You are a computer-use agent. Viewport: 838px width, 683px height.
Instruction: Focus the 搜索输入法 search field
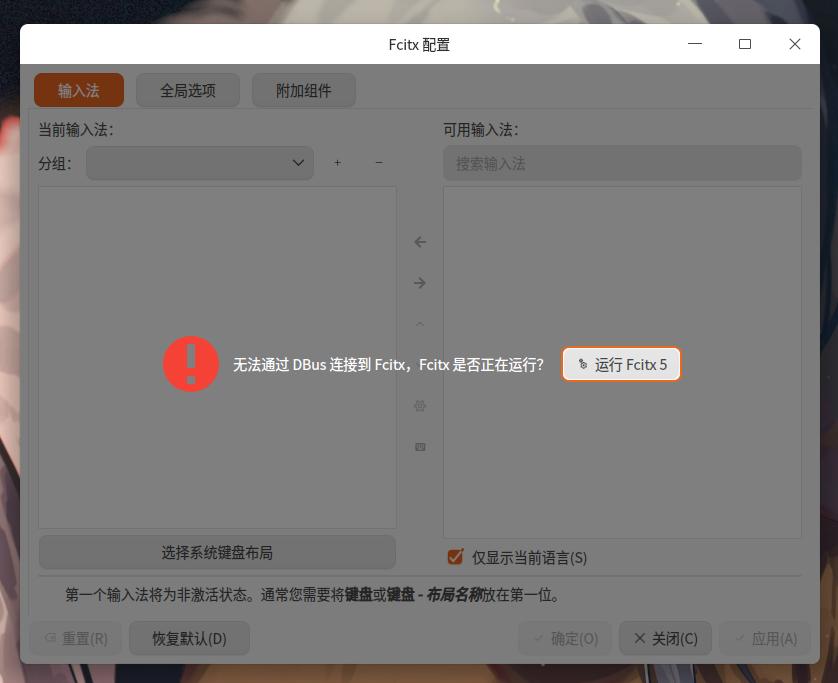[x=622, y=163]
